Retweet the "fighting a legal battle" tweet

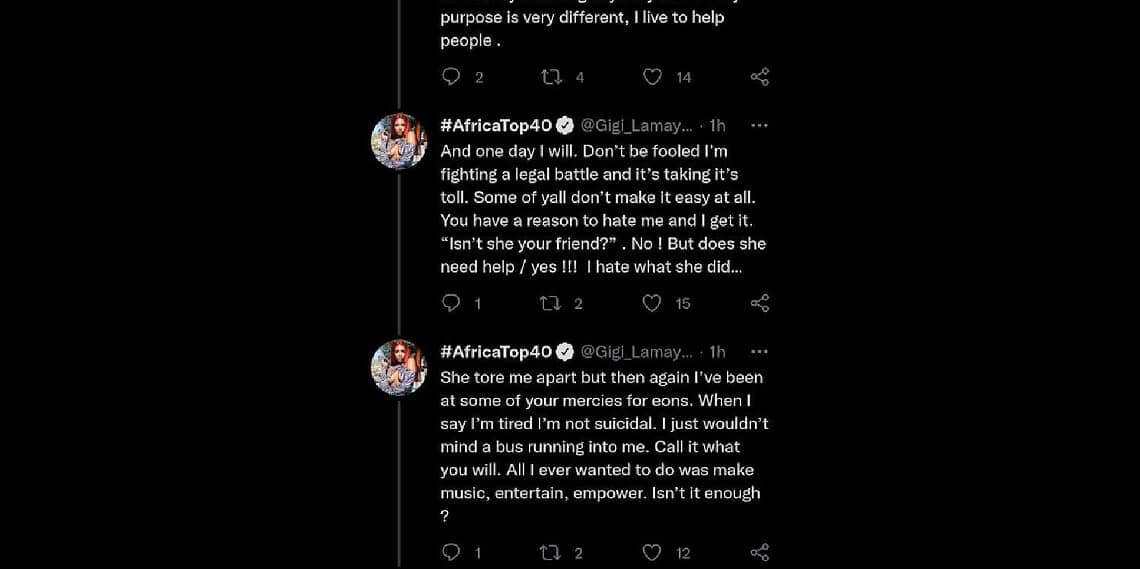point(551,303)
